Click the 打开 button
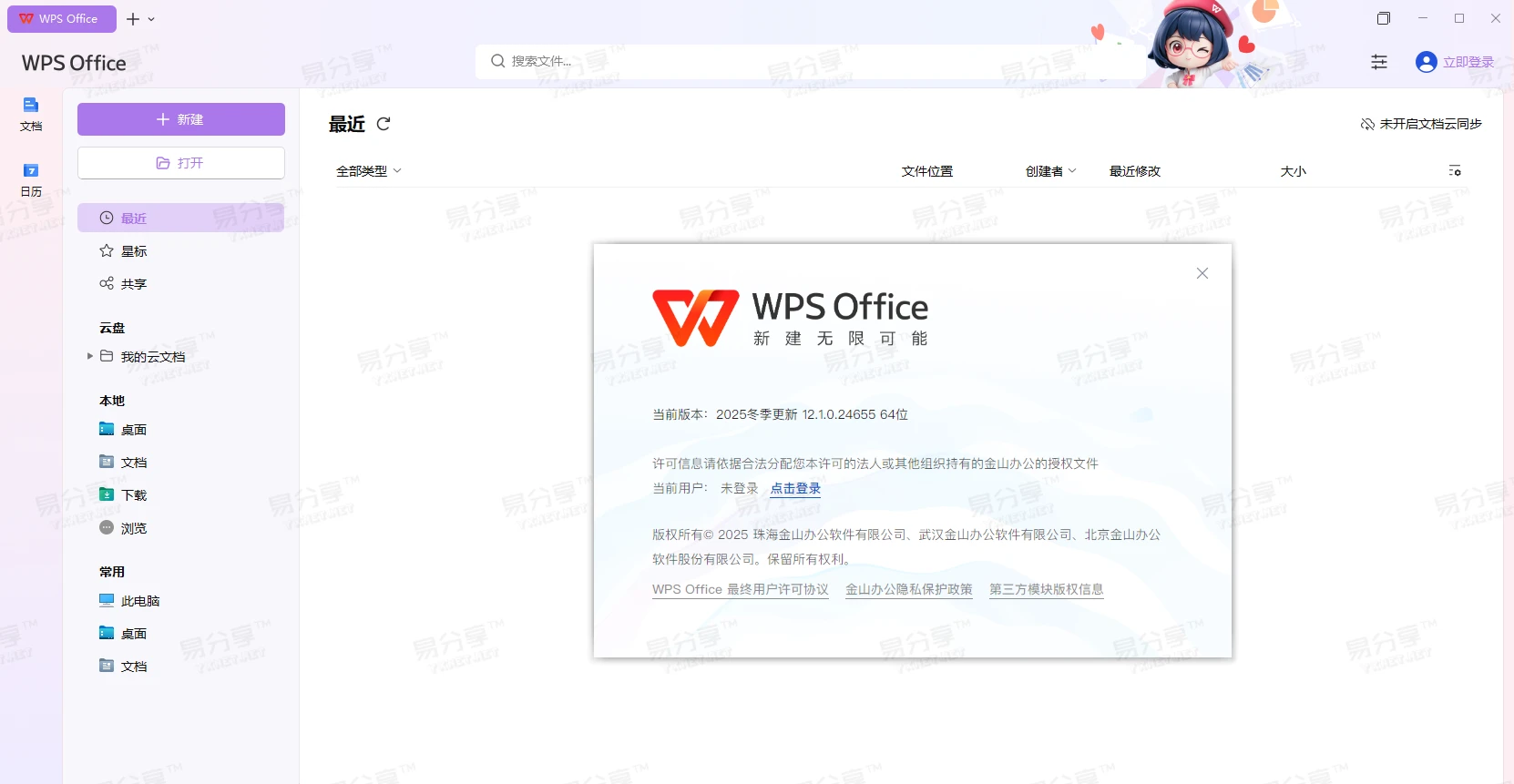Screen dimensions: 1514x784 click(181, 163)
